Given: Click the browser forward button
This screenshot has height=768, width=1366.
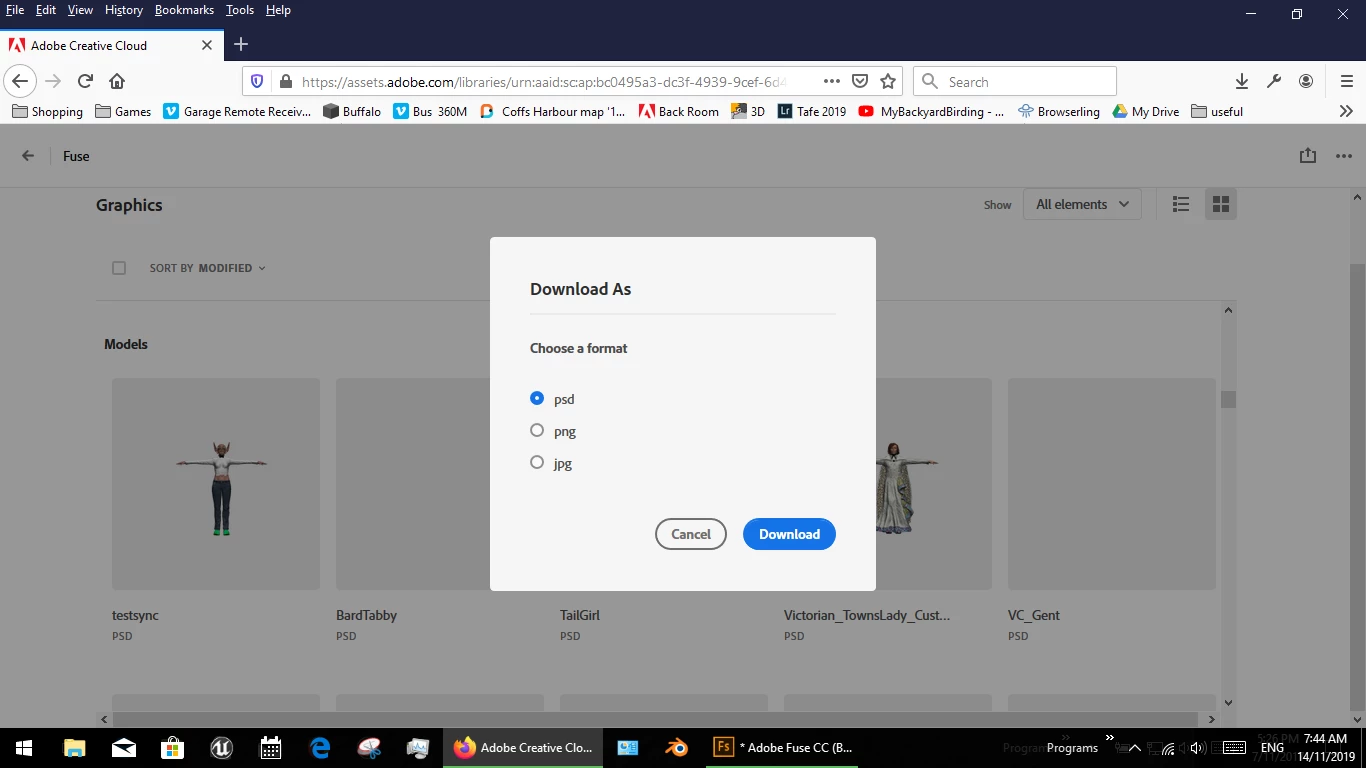Looking at the screenshot, I should 53,81.
